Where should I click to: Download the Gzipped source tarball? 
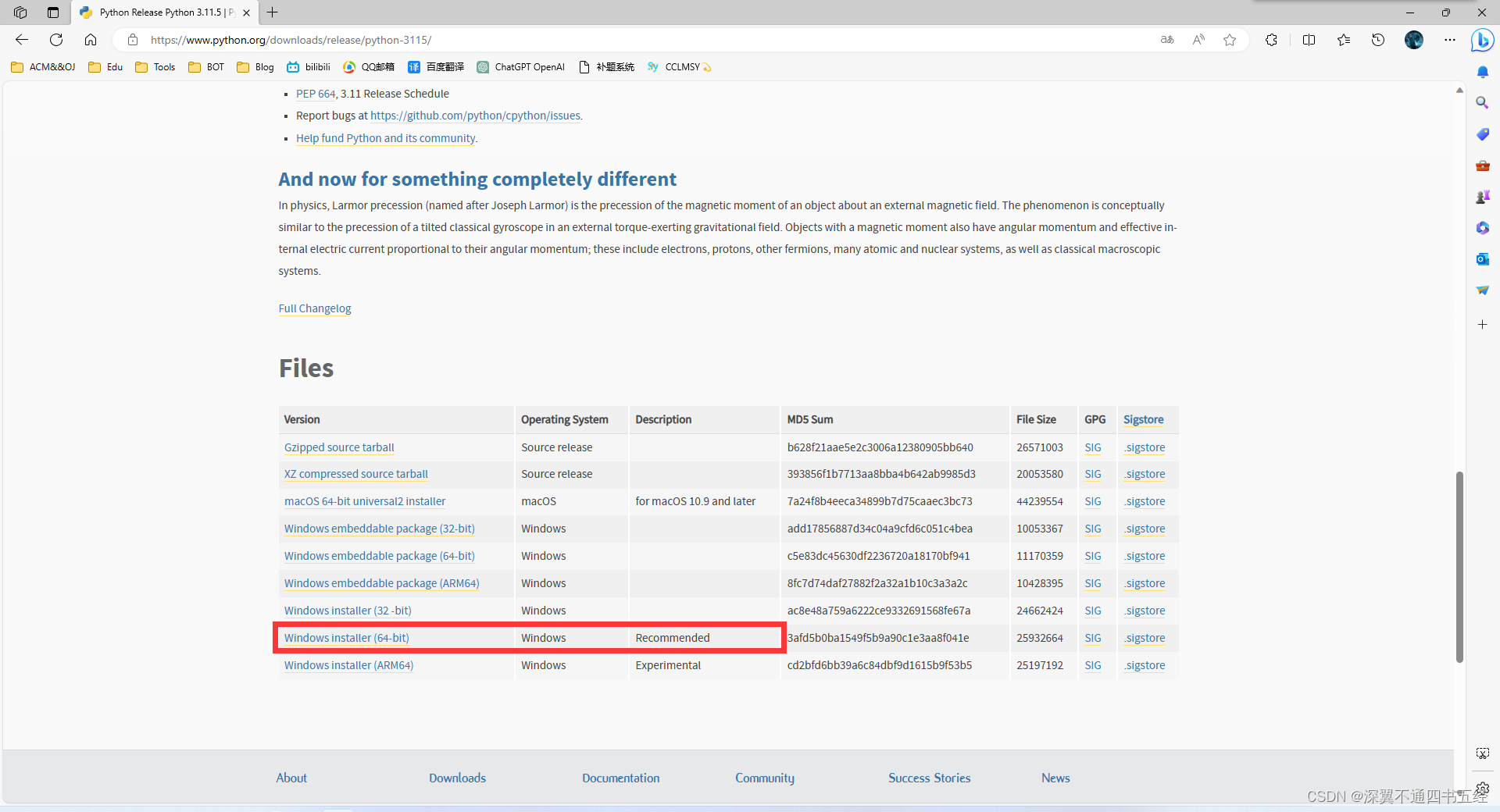point(339,447)
